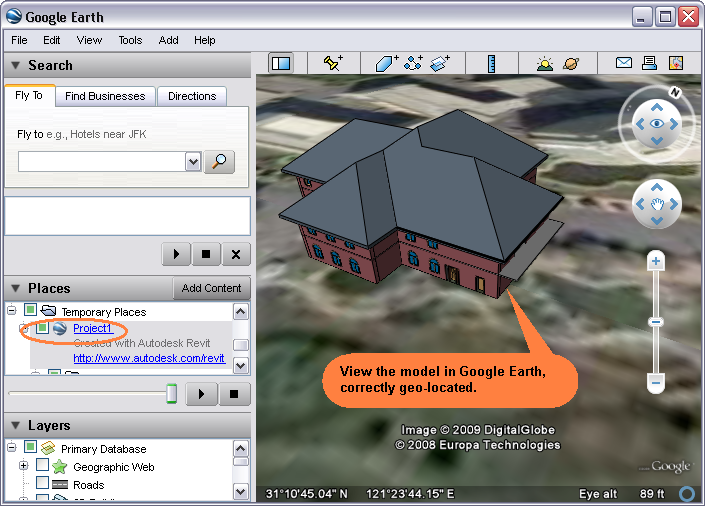Collapse the Places panel

coord(15,288)
